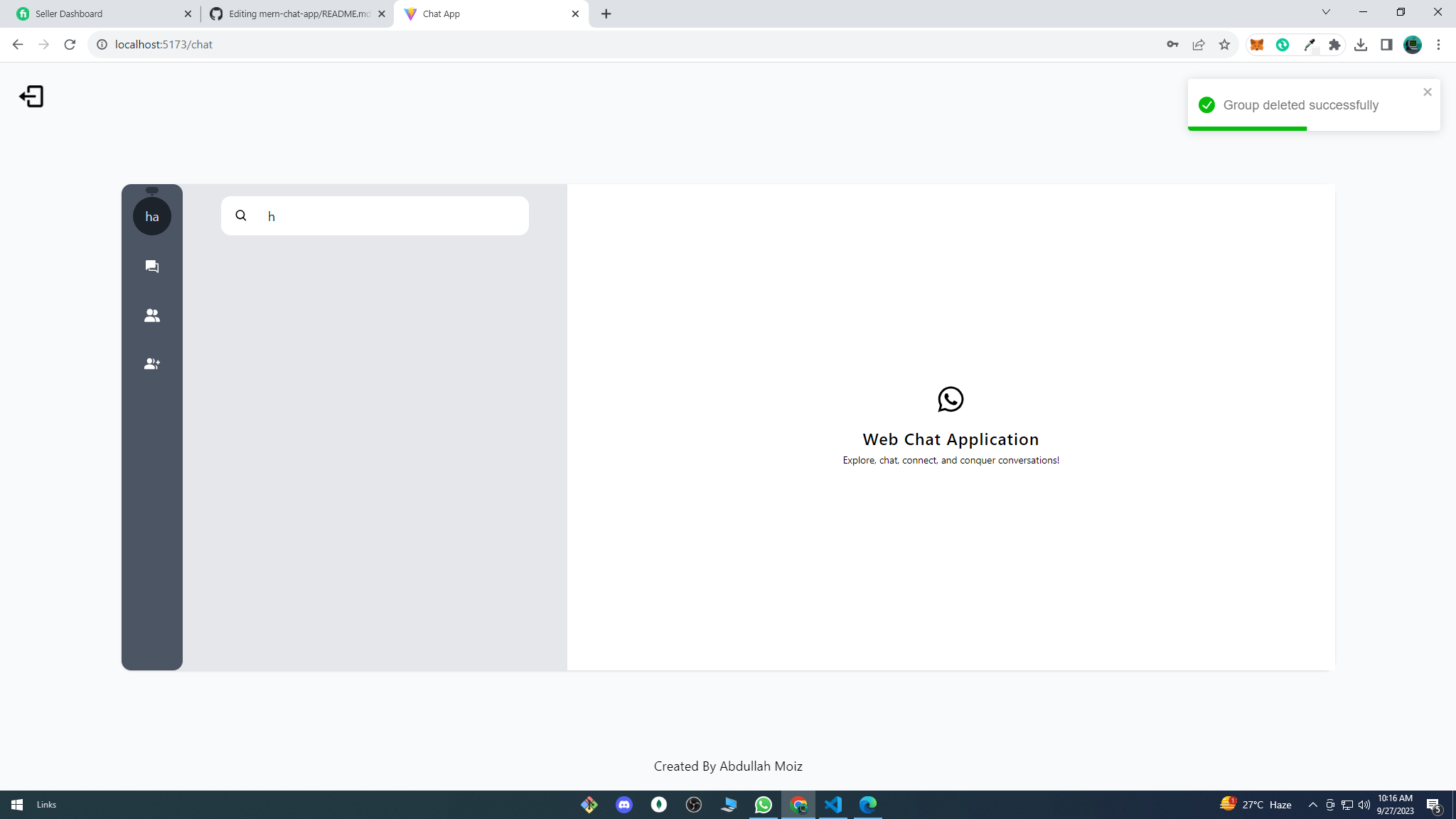The width and height of the screenshot is (1456, 819).
Task: Switch to the Editing mern-chat-app README tab
Action: [x=297, y=14]
